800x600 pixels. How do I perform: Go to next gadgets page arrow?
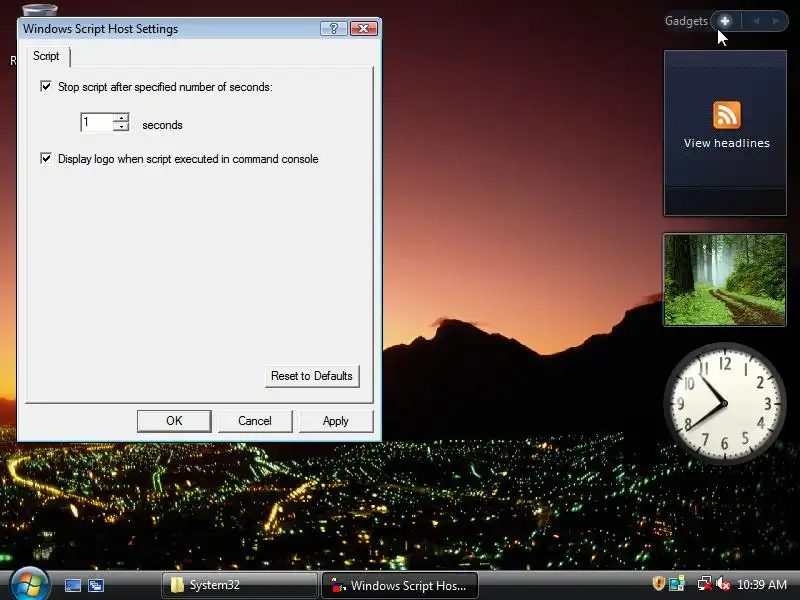coord(776,21)
